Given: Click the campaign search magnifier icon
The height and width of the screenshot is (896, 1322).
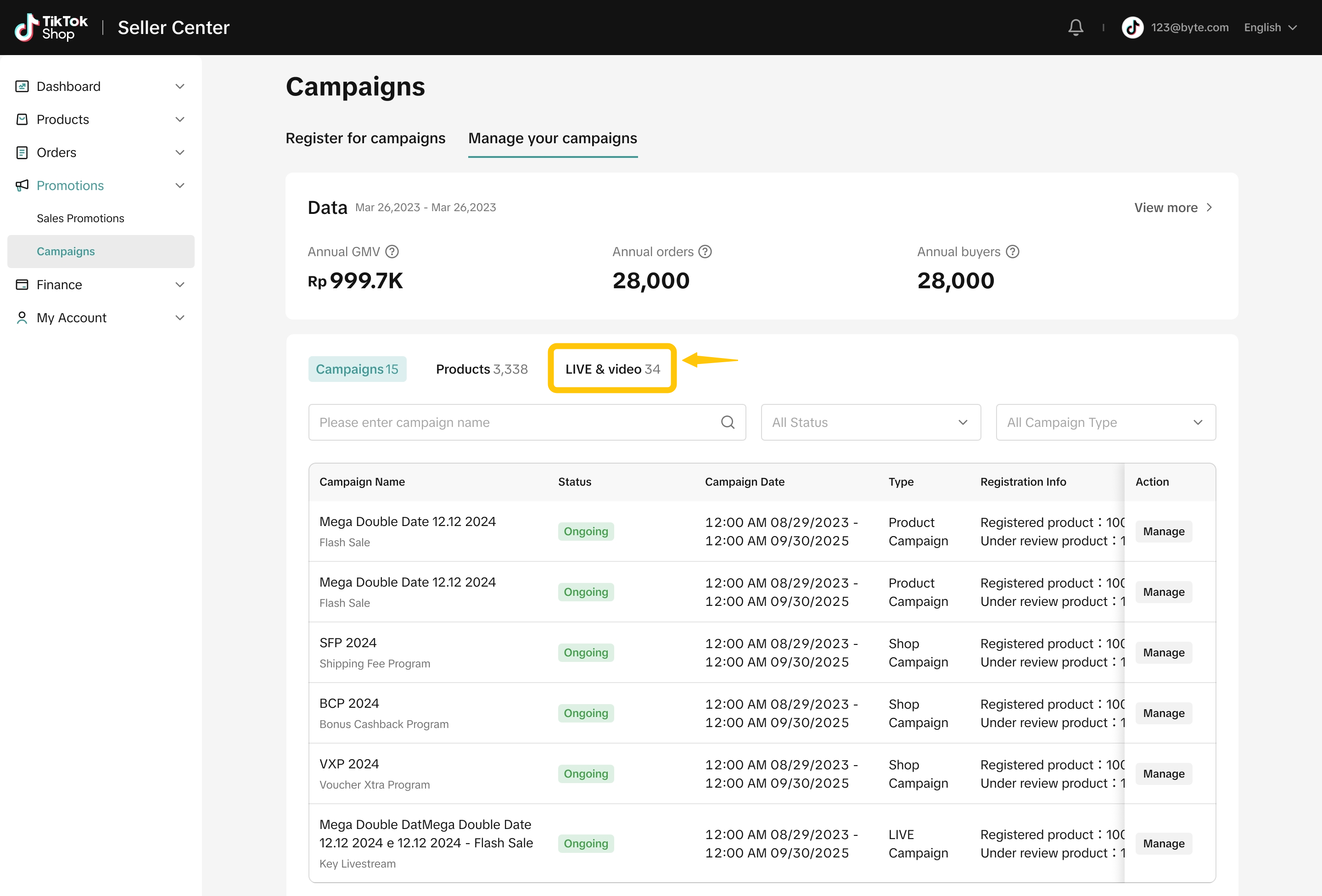Looking at the screenshot, I should tap(728, 422).
